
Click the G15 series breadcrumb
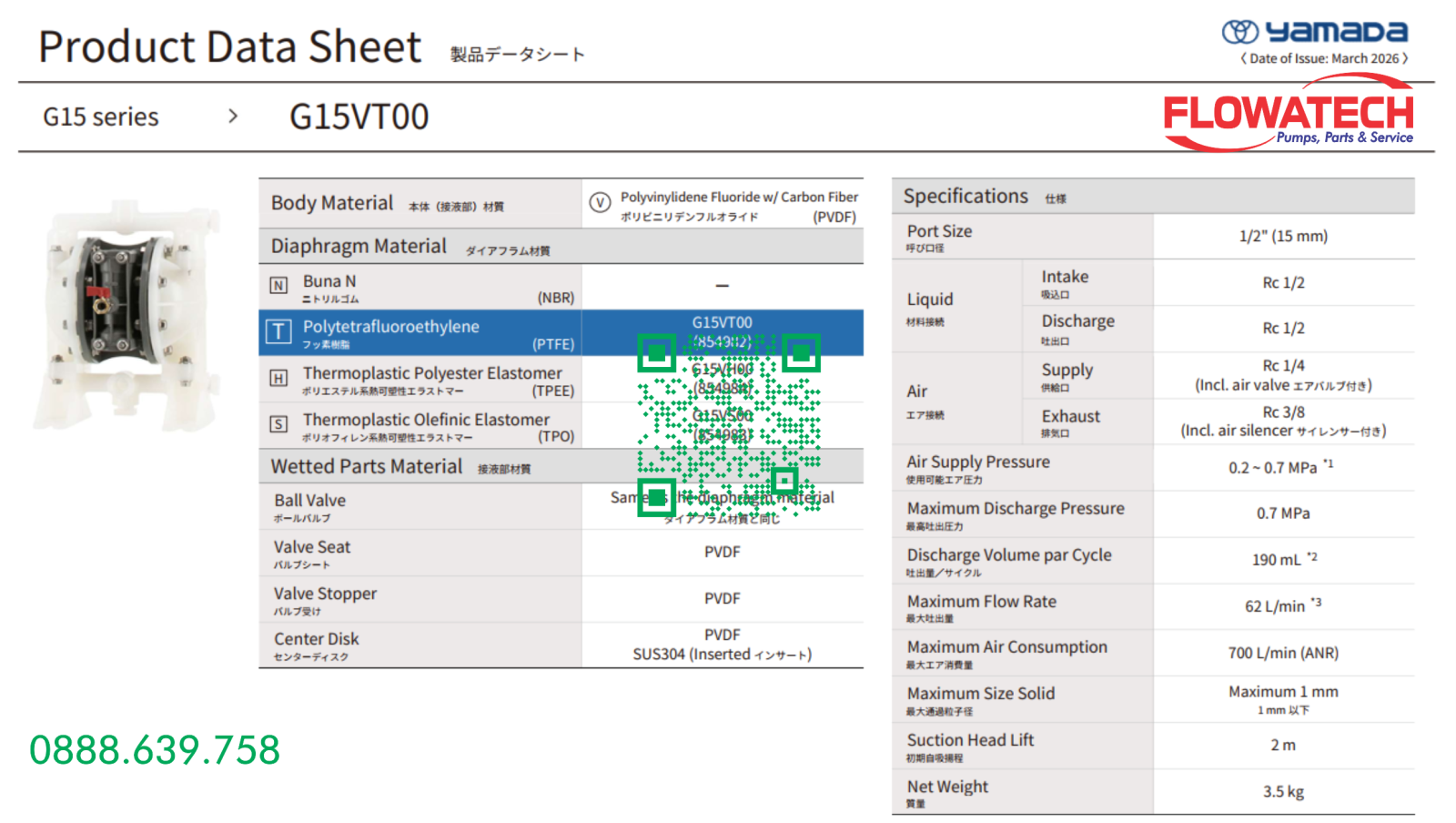tap(101, 117)
